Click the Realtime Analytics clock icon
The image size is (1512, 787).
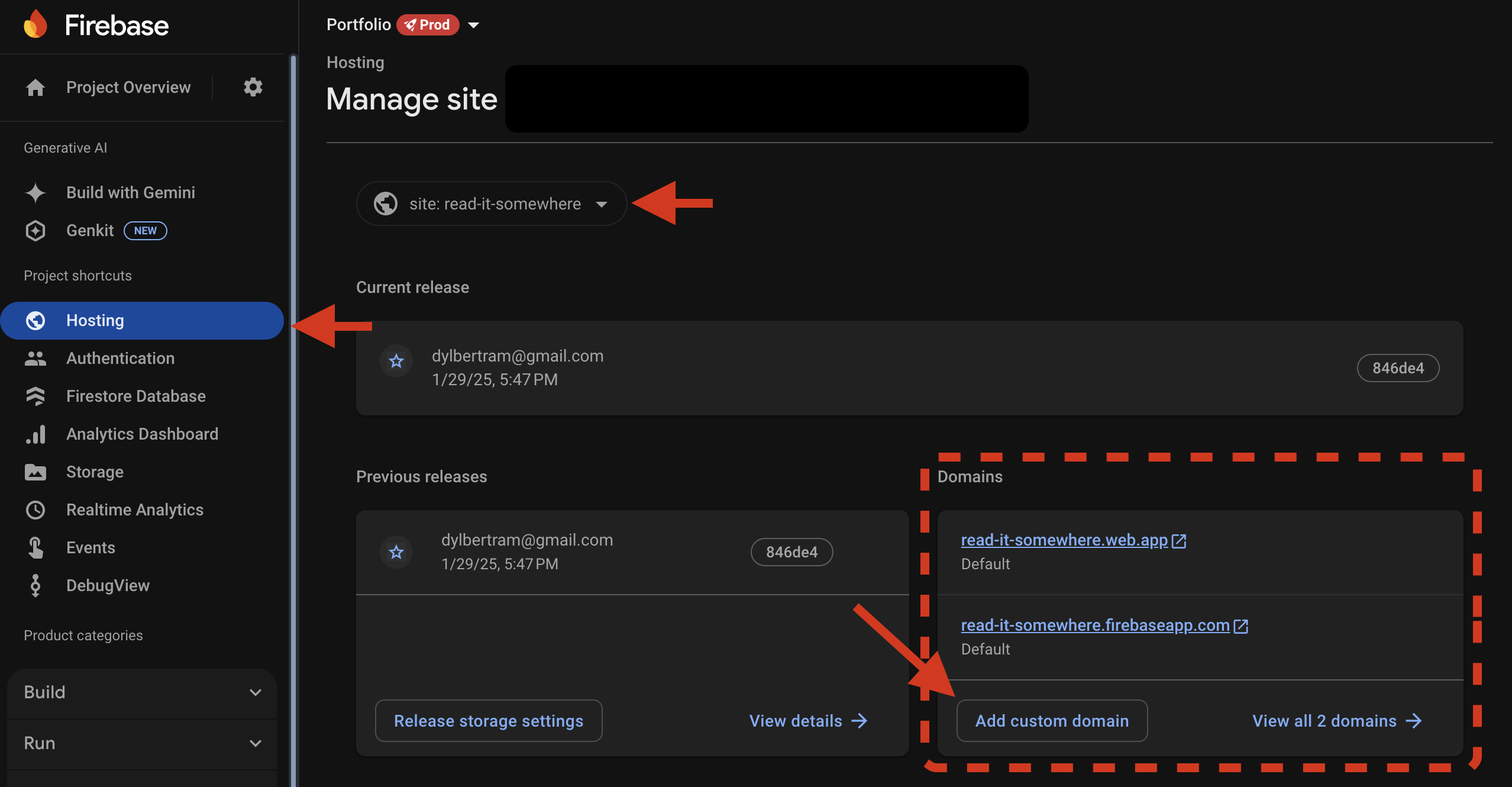point(35,509)
